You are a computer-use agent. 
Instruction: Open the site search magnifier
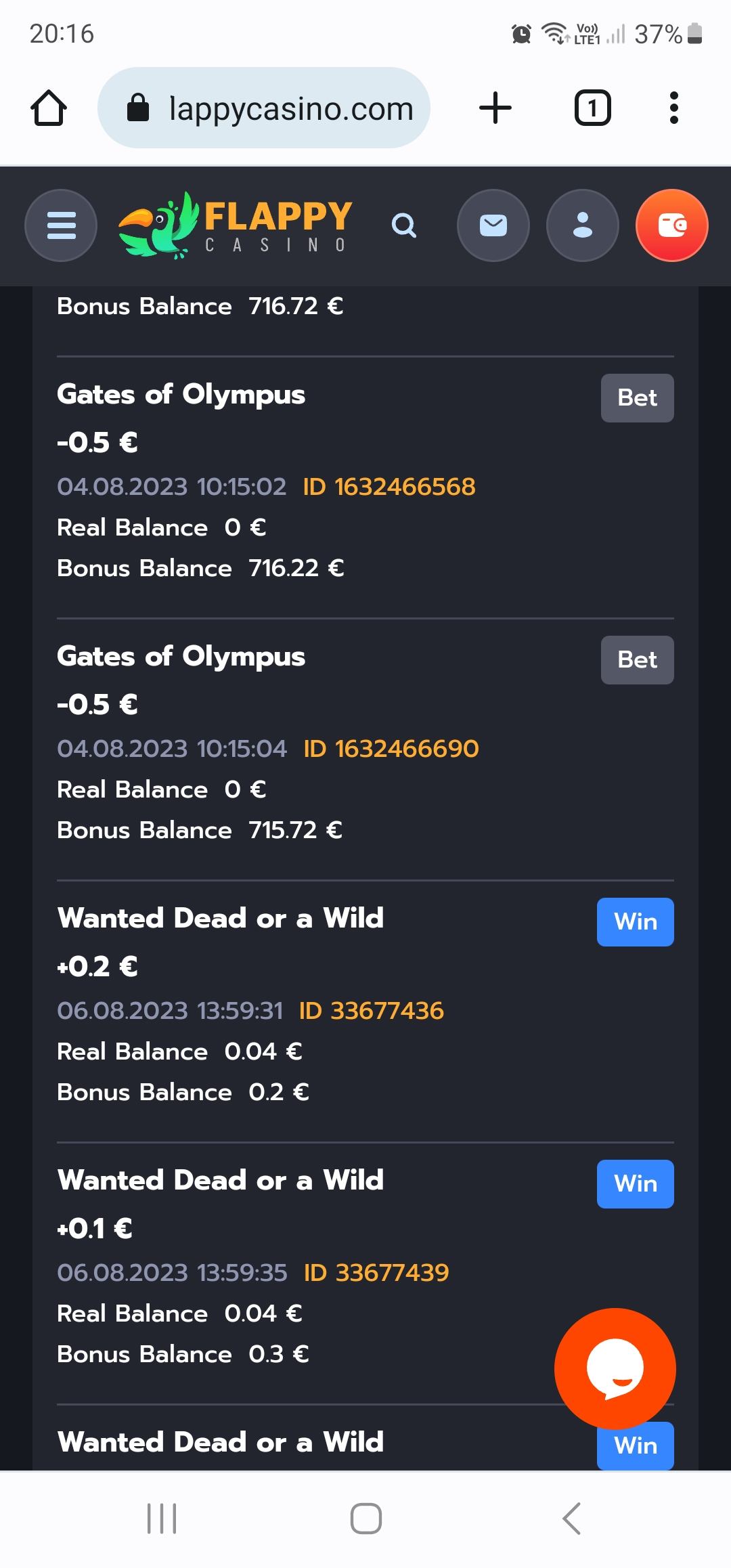404,225
